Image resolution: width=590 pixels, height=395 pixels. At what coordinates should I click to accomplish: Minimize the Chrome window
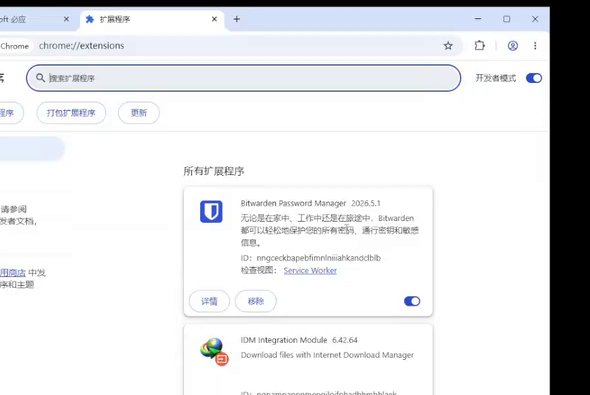pos(478,19)
